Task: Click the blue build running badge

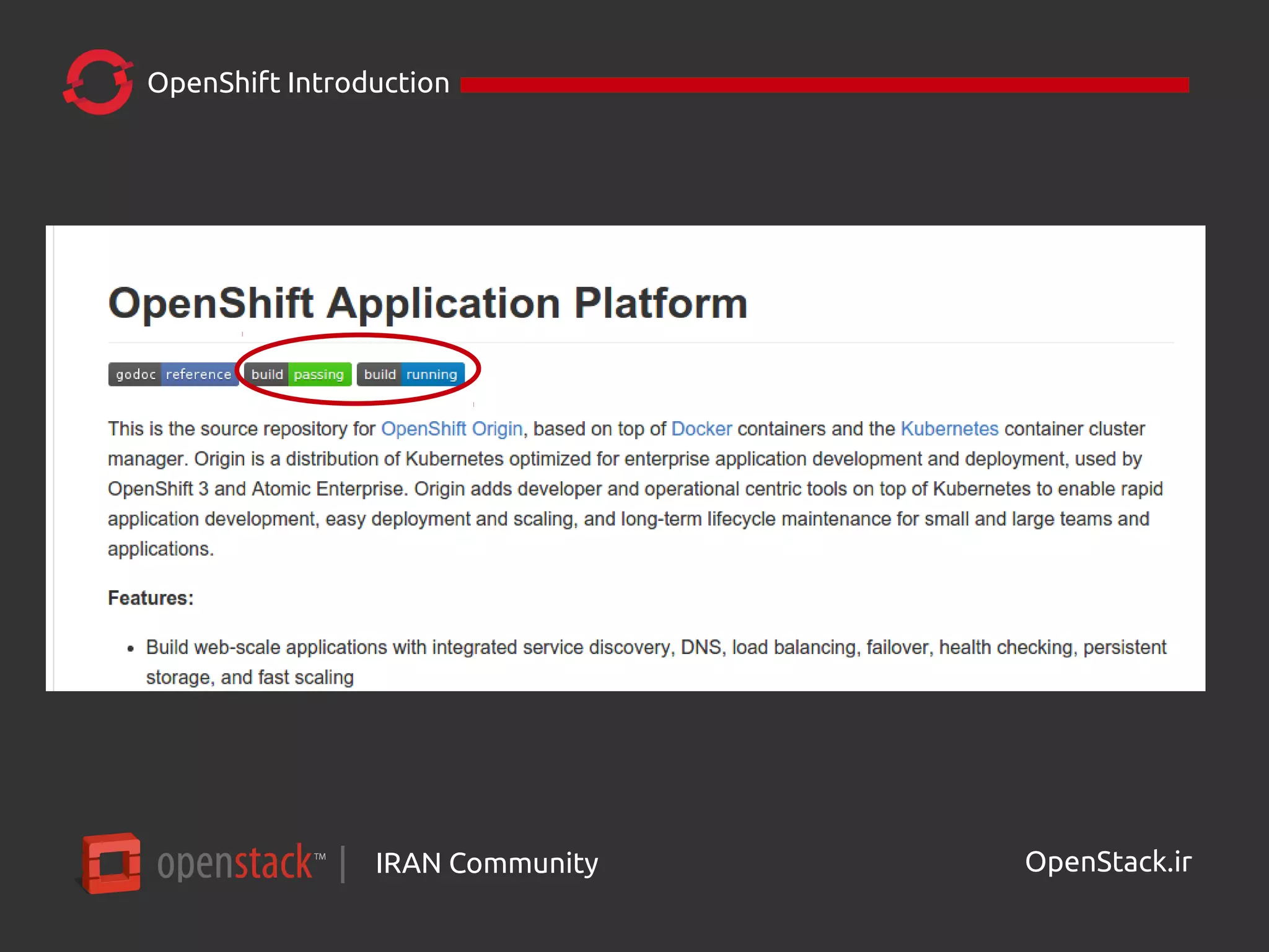Action: pos(411,374)
